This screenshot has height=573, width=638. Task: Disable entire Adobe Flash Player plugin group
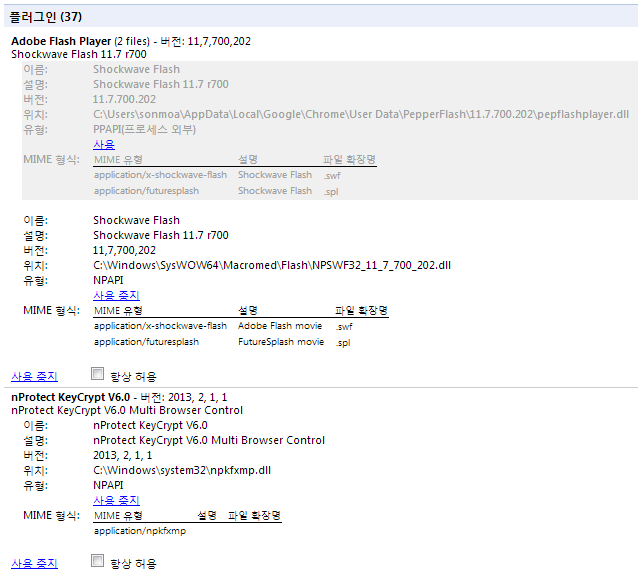[34, 376]
